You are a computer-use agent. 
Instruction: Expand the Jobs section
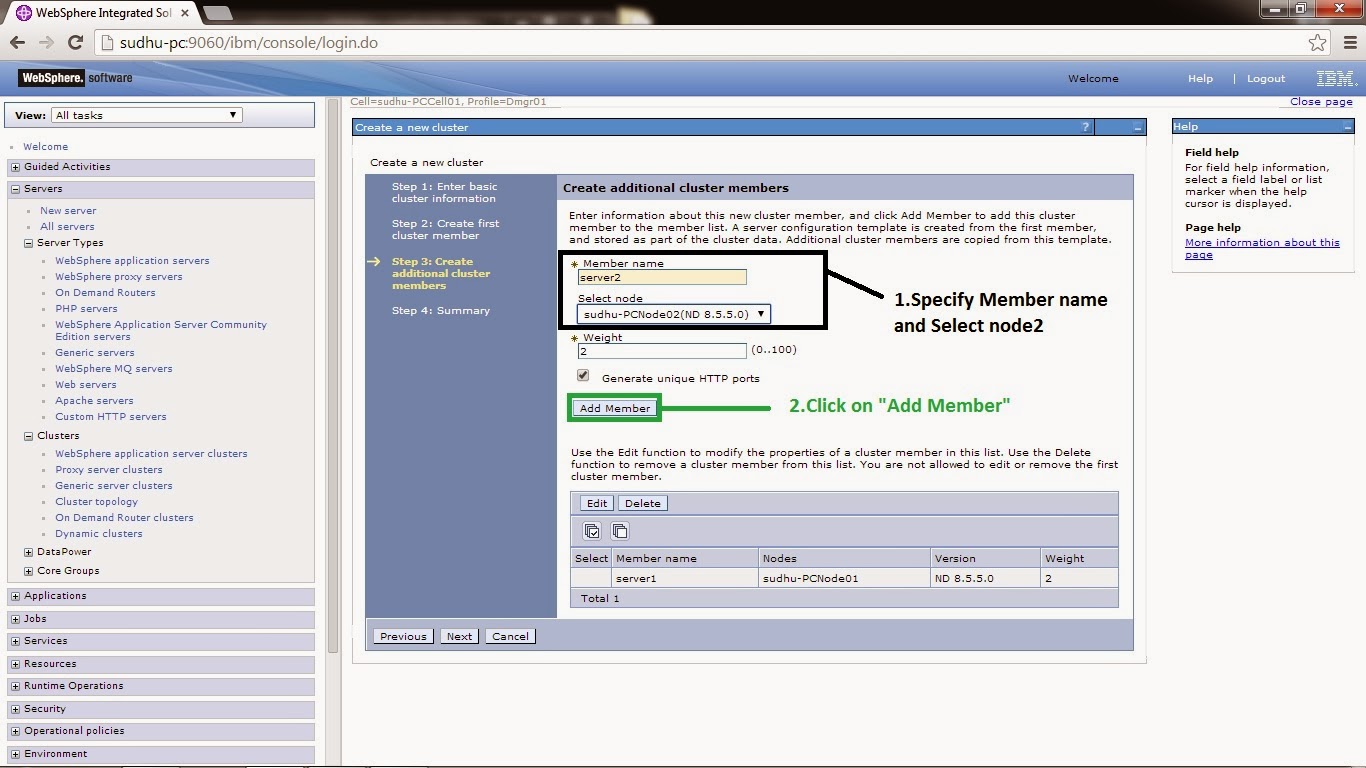[x=15, y=619]
